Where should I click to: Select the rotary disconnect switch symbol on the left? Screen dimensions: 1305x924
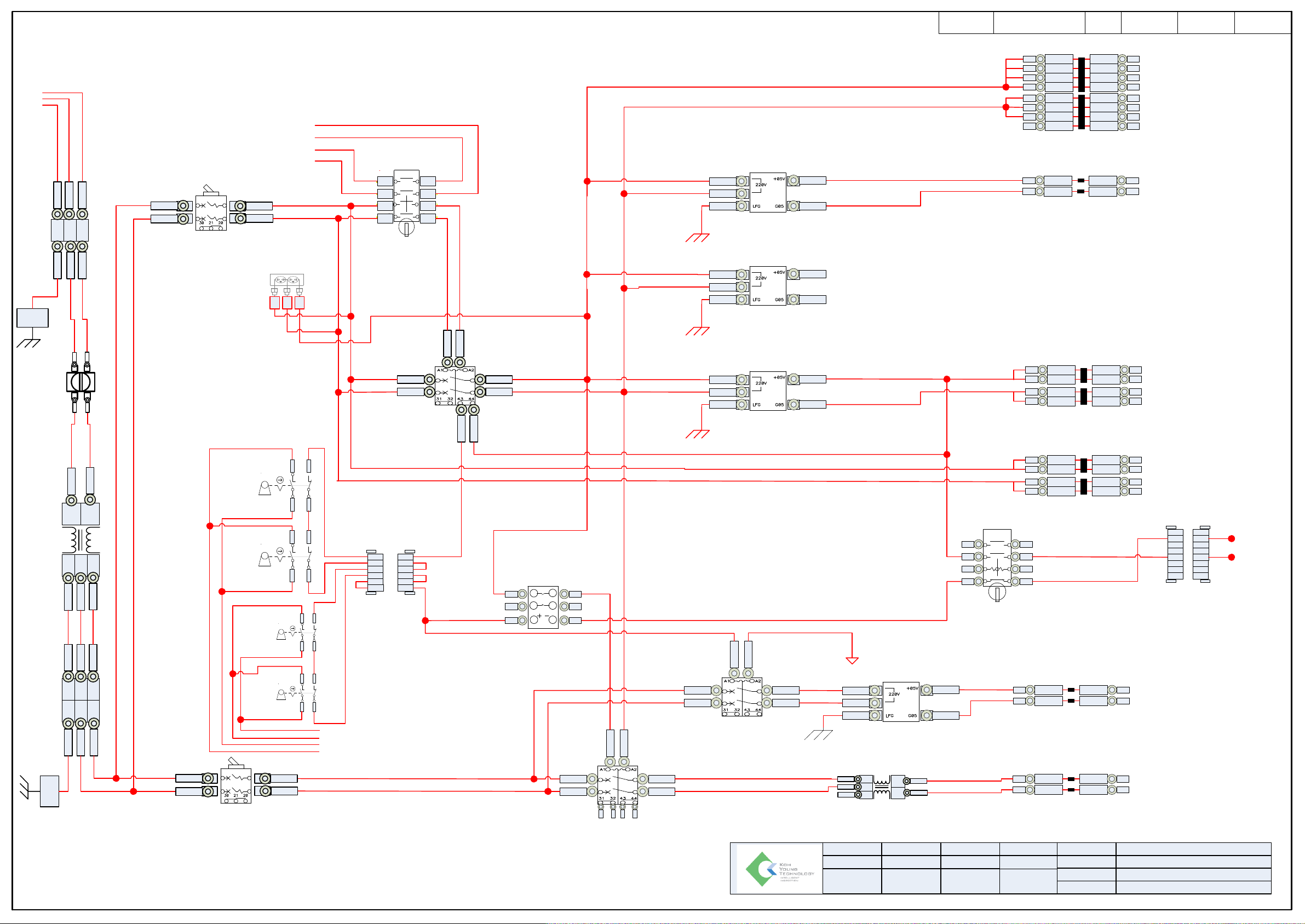[x=80, y=382]
